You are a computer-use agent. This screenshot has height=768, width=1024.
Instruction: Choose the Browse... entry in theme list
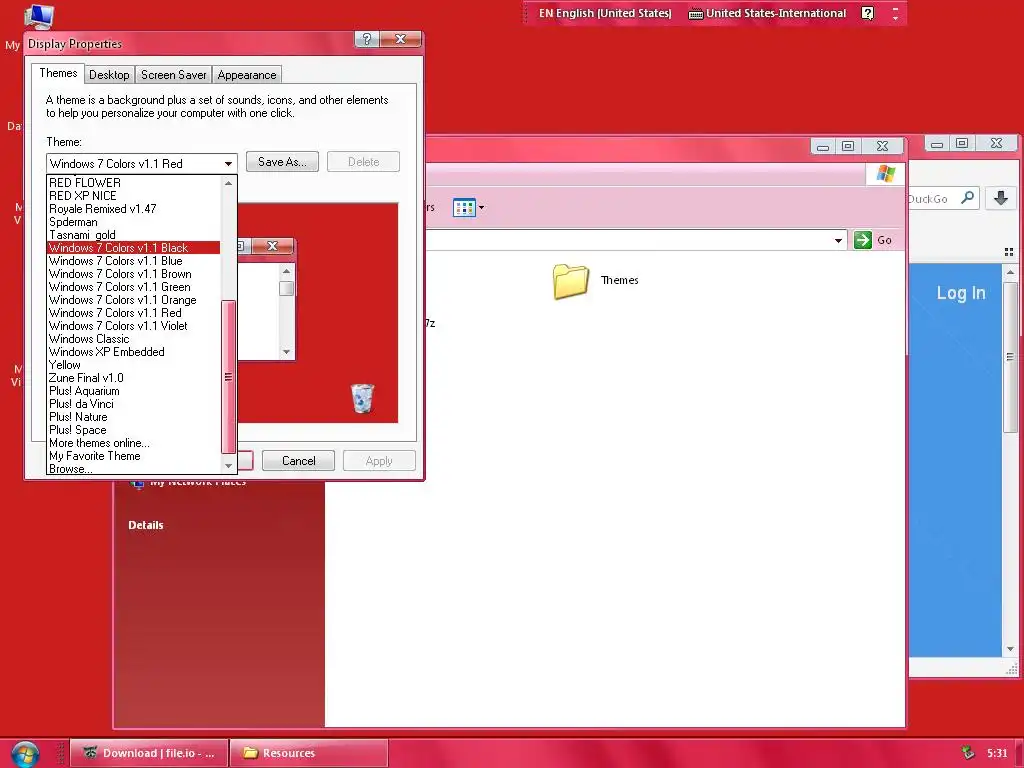pos(133,469)
